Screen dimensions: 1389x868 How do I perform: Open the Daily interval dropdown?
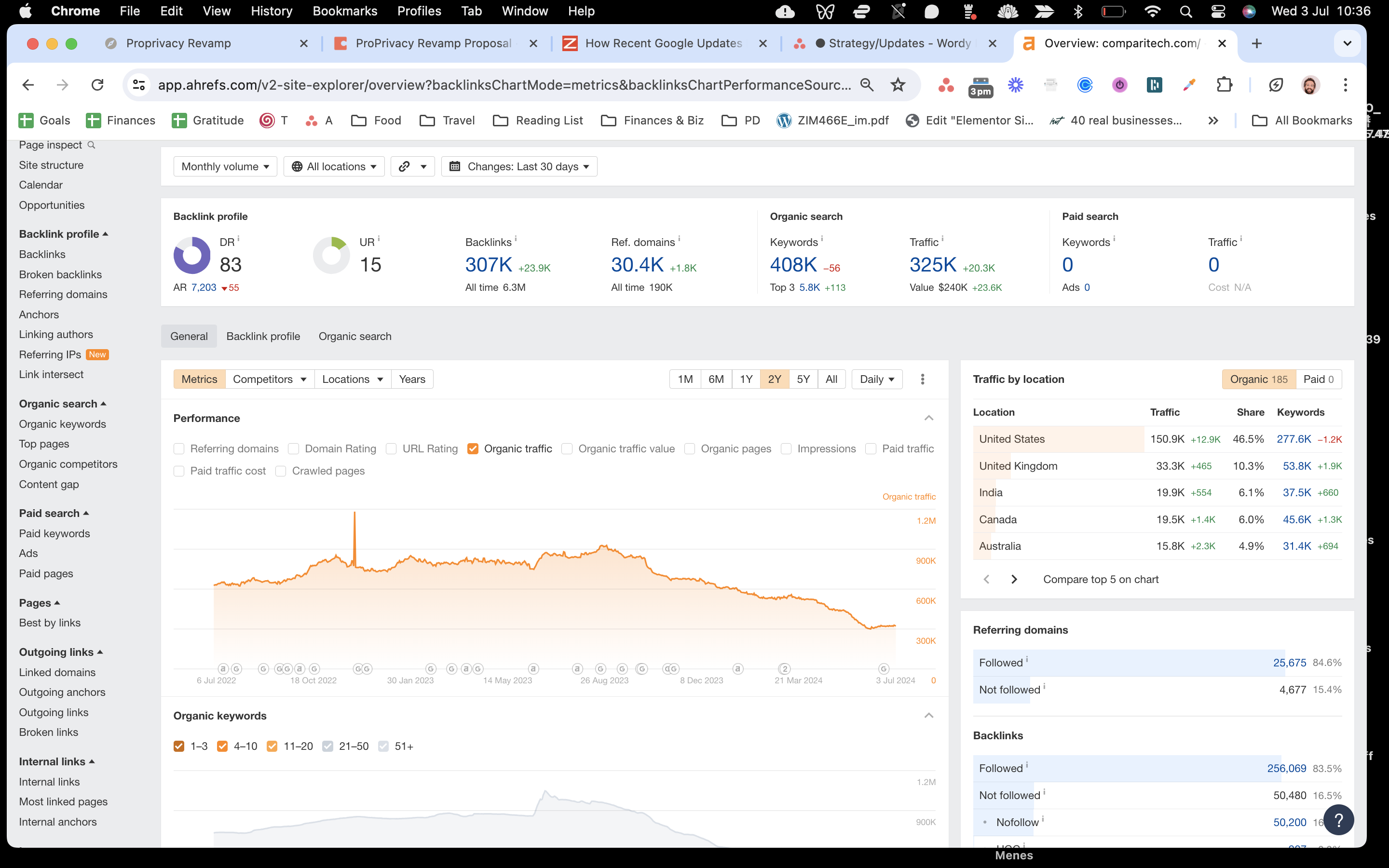pyautogui.click(x=876, y=379)
